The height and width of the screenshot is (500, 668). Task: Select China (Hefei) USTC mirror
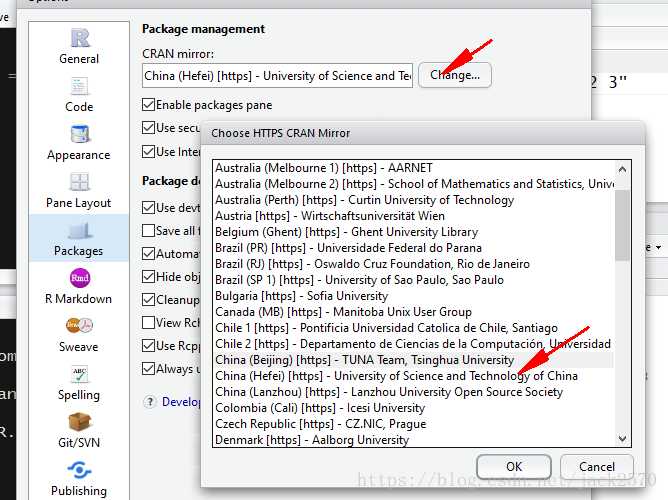414,376
